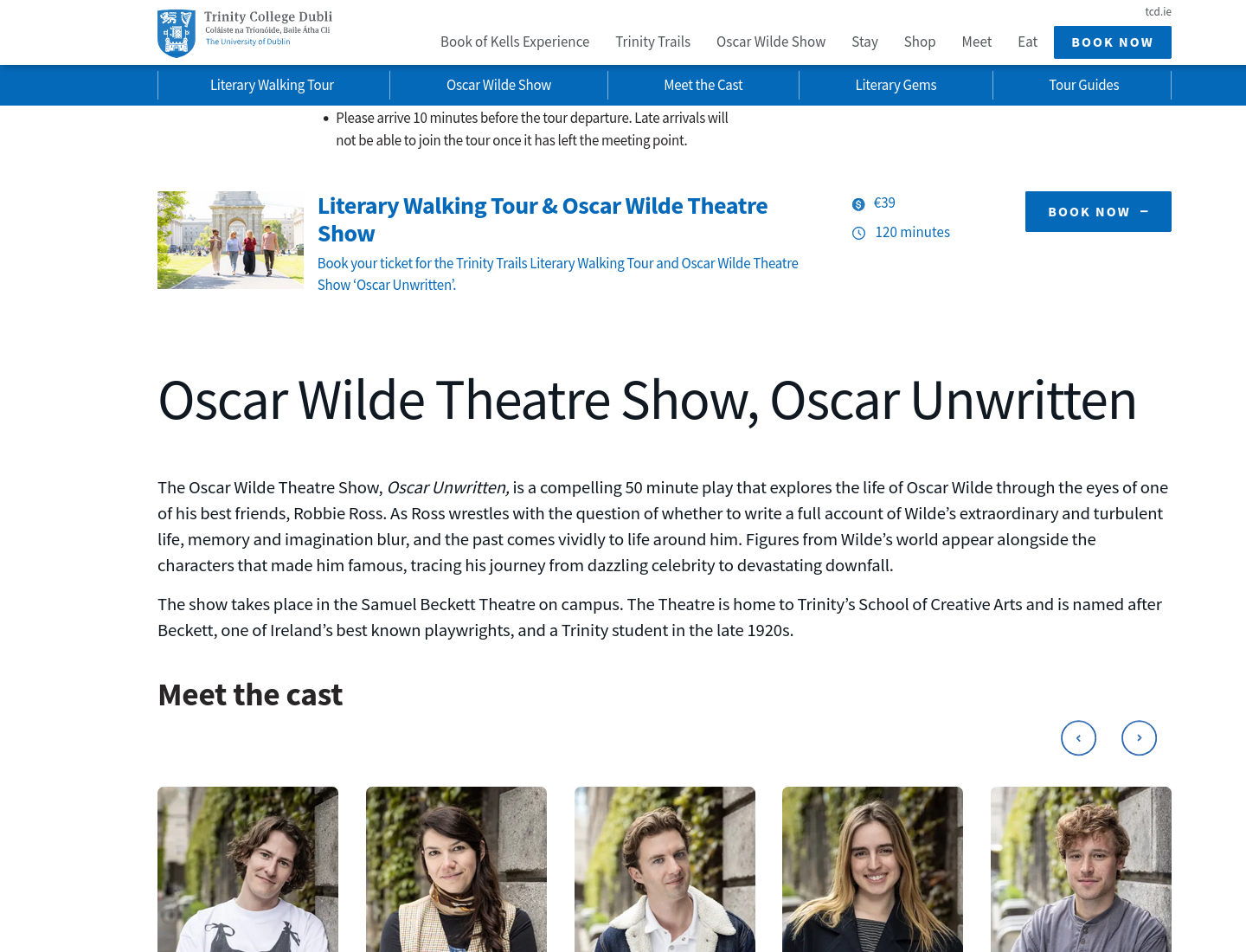Click the 'Book your ticket' description link
1246x952 pixels.
[x=558, y=273]
